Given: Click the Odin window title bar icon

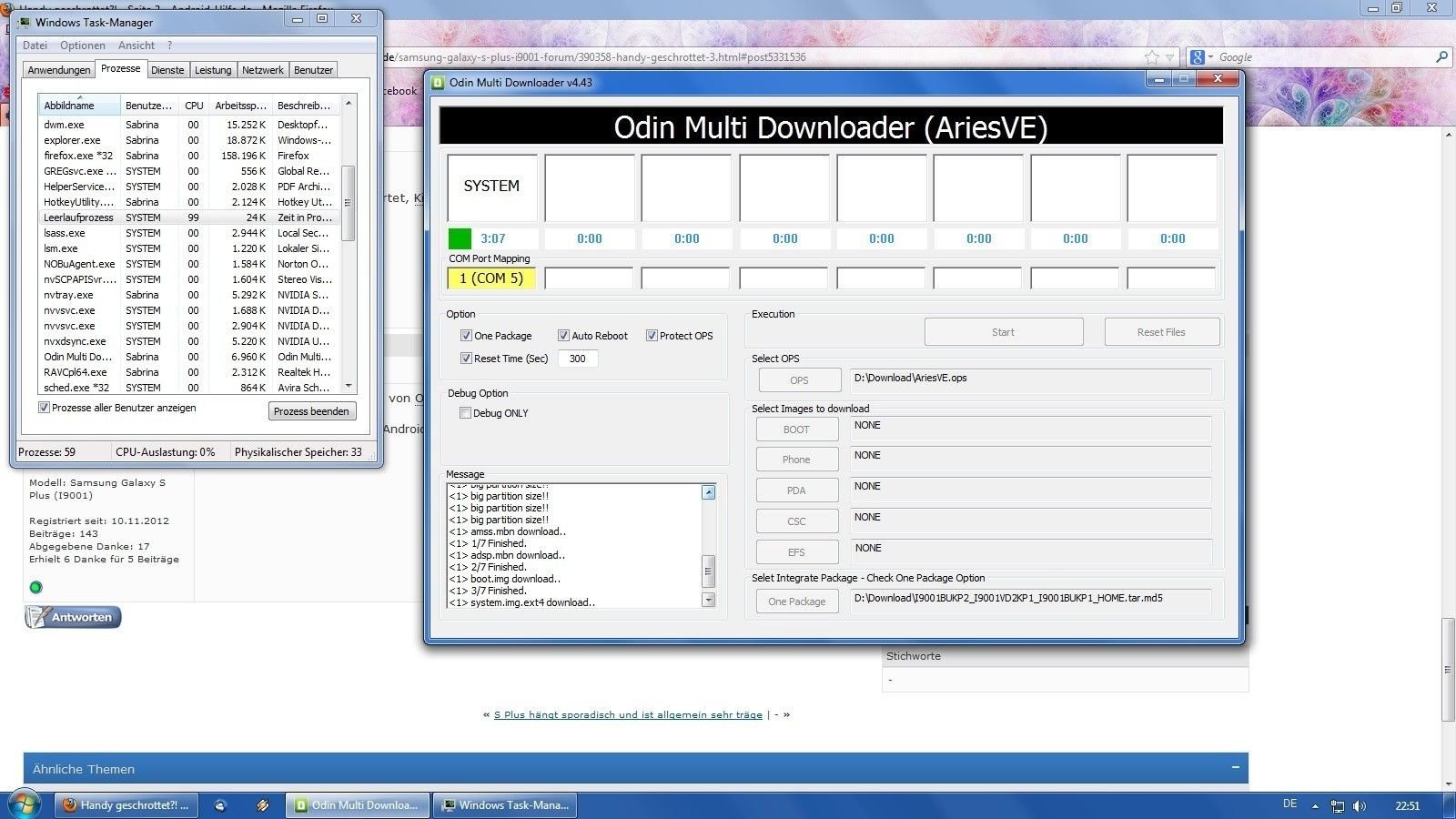Looking at the screenshot, I should 438,82.
